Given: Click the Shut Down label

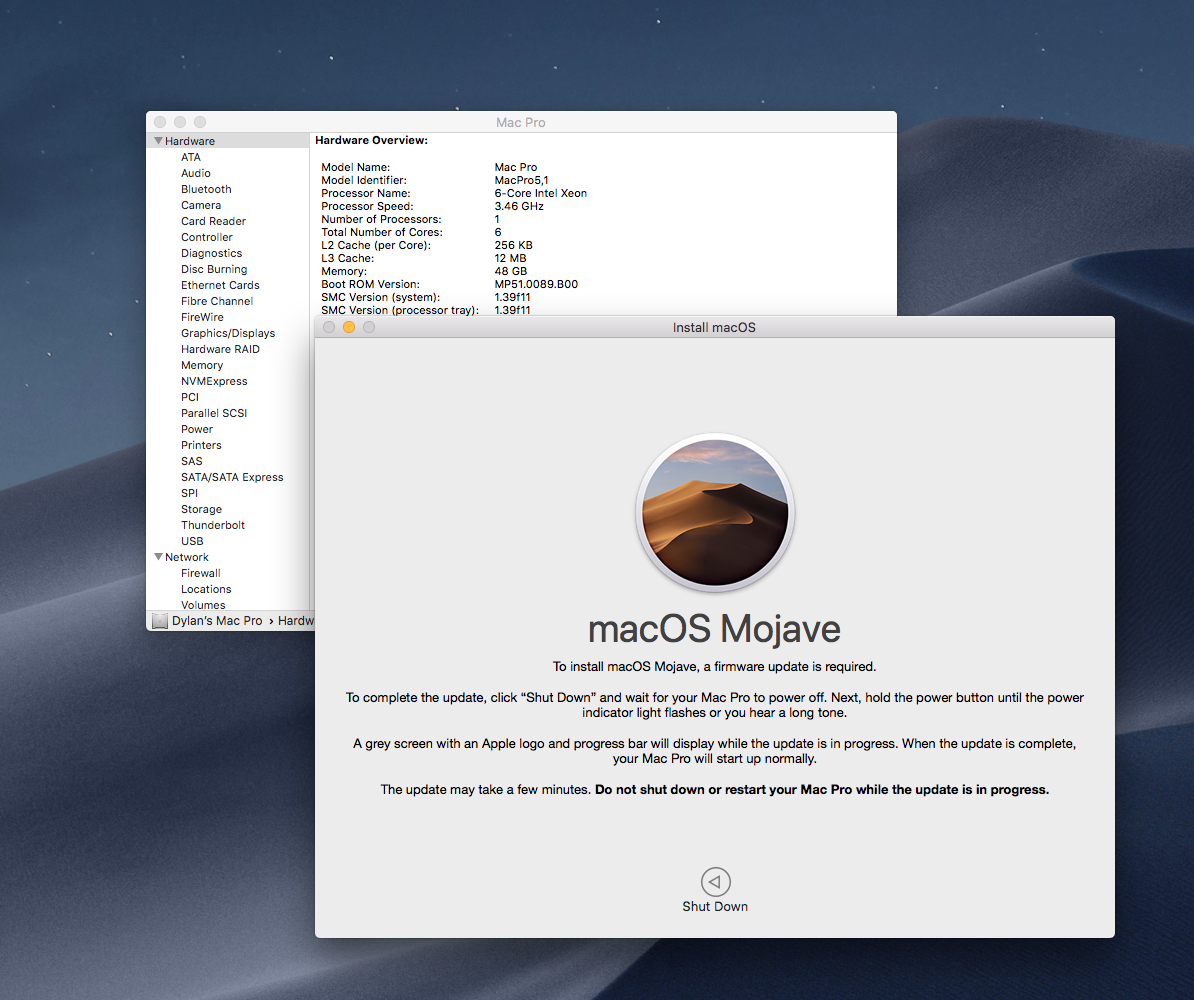Looking at the screenshot, I should coord(715,906).
